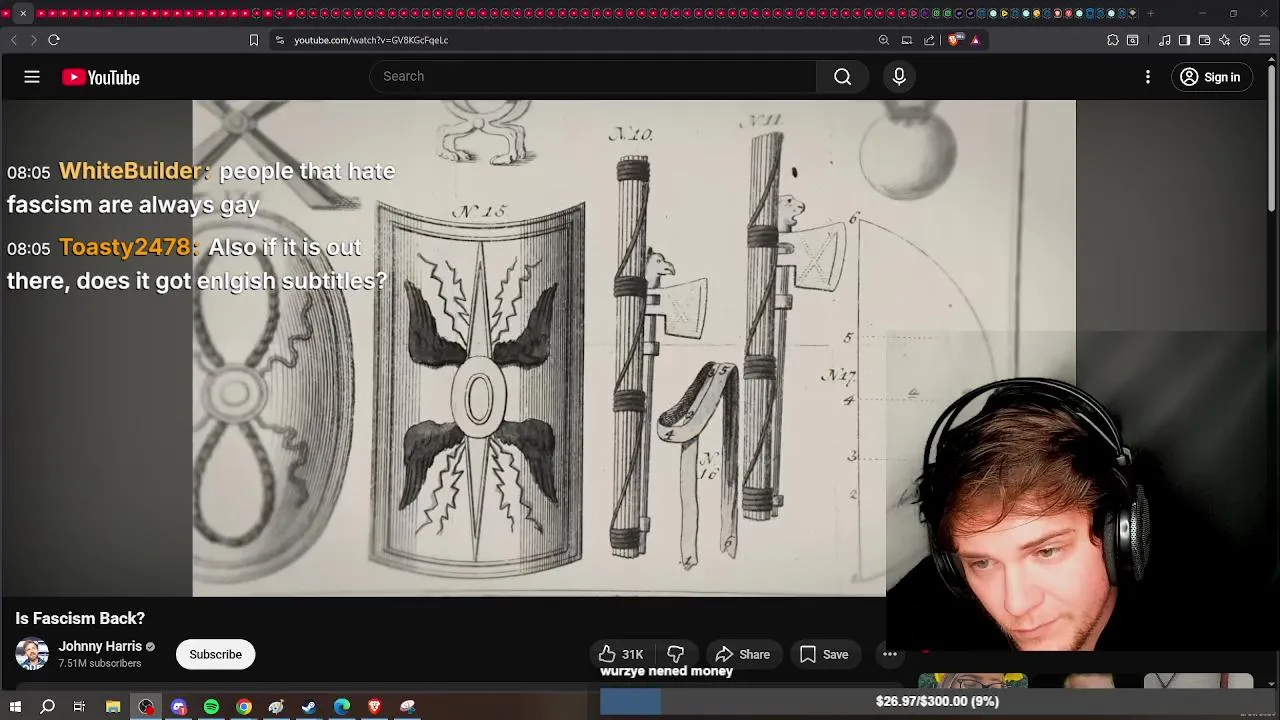Screen dimensions: 1280x720
Task: Bookmark this page icon in address bar
Action: [254, 40]
